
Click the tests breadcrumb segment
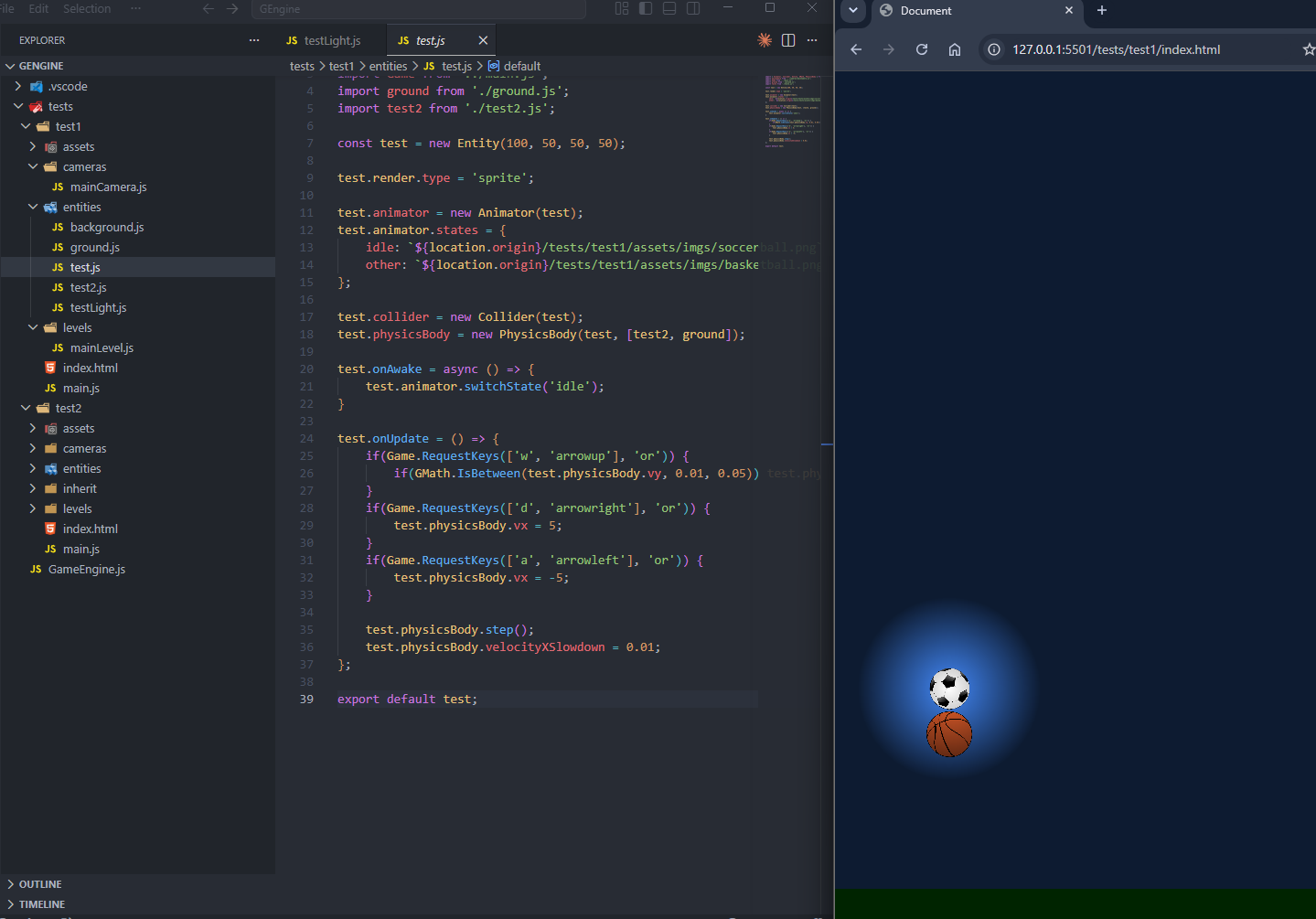coord(302,66)
